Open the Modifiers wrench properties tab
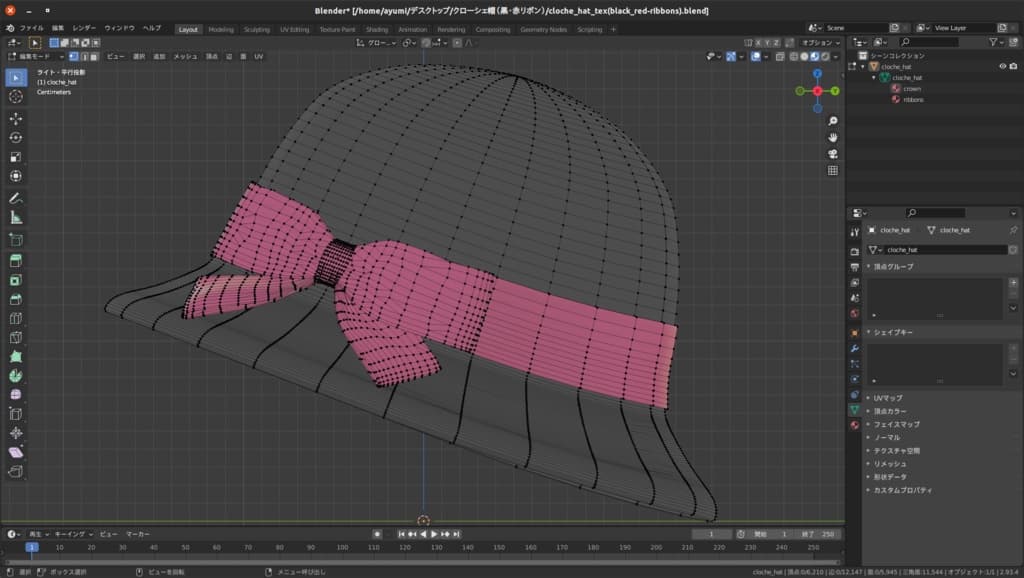 click(x=855, y=348)
